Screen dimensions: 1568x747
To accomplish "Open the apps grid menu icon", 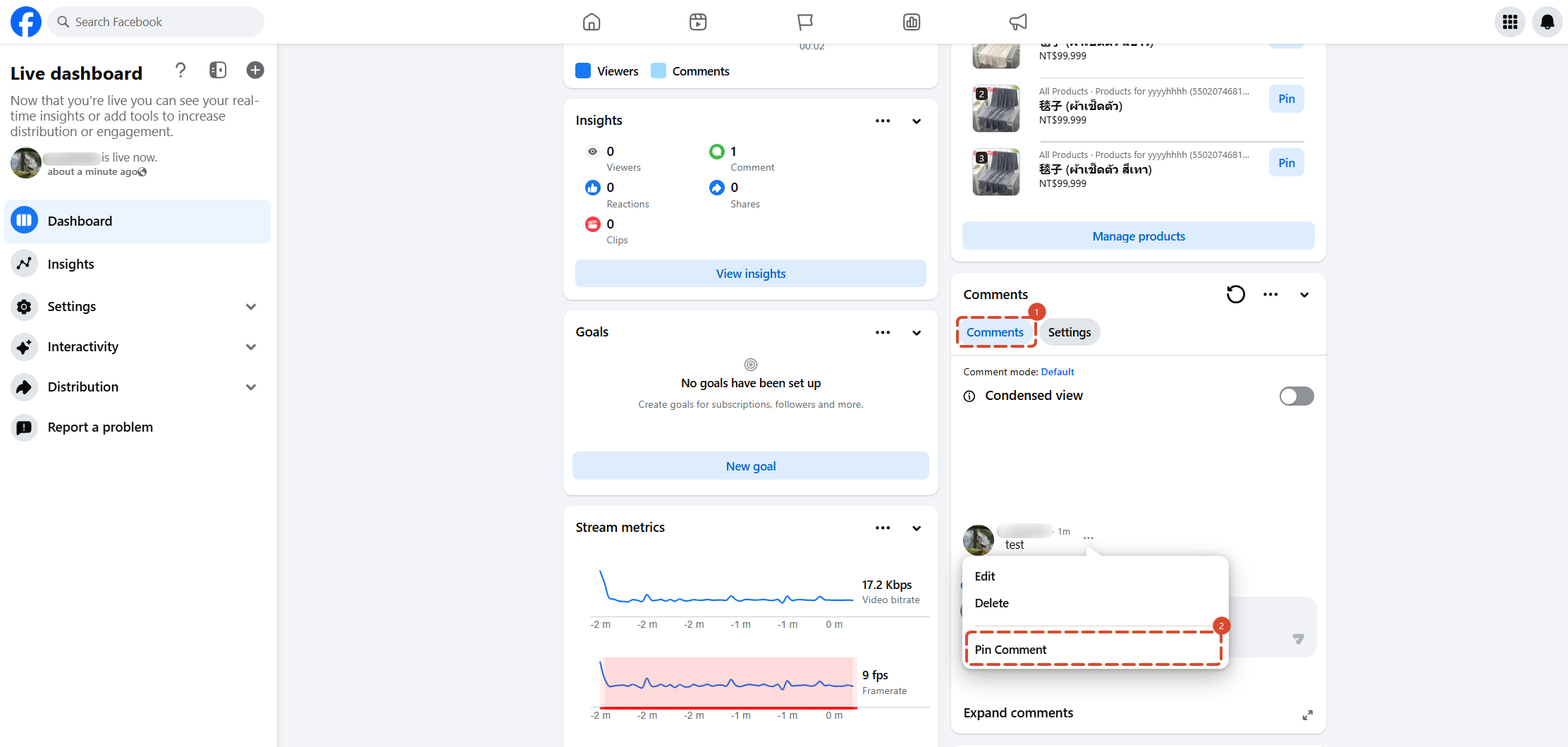I will 1510,22.
